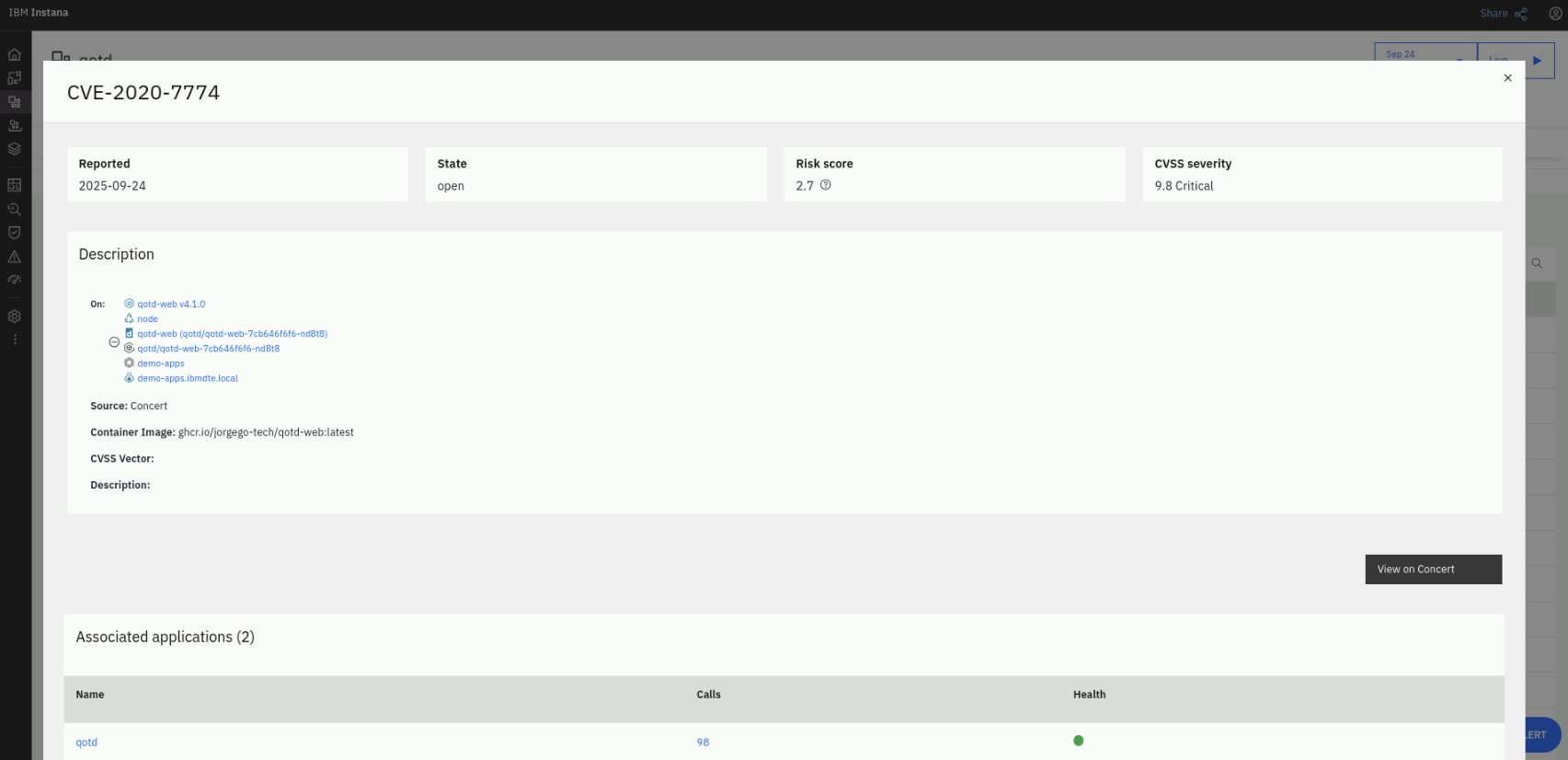Click the user profile avatar icon
This screenshot has height=760, width=1568.
tap(1555, 14)
